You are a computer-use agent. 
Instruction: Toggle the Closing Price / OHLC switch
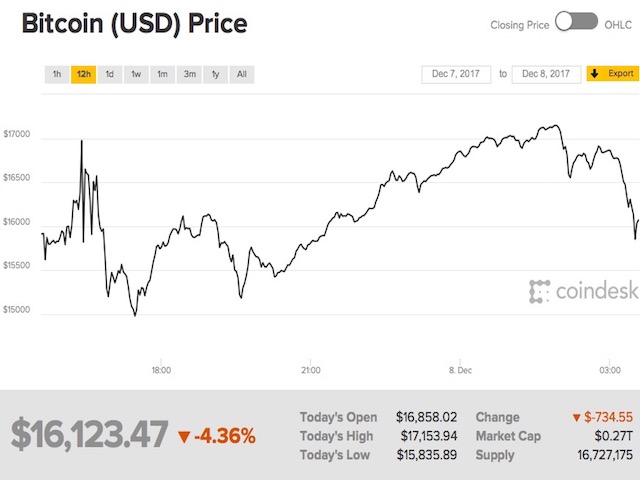(x=576, y=22)
